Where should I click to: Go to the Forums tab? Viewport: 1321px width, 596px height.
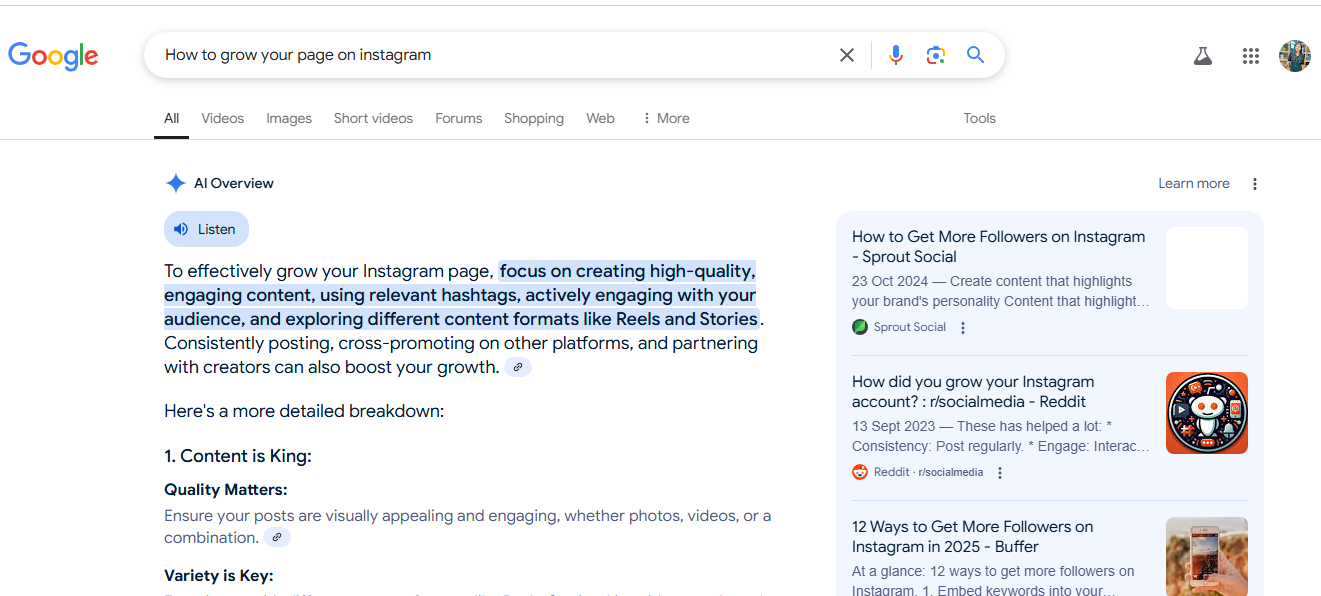[x=459, y=118]
